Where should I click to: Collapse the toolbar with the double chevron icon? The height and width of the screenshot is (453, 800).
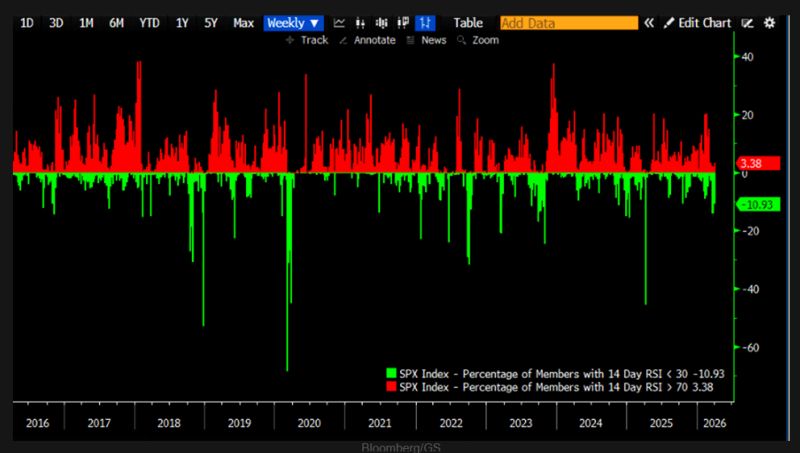pos(649,22)
